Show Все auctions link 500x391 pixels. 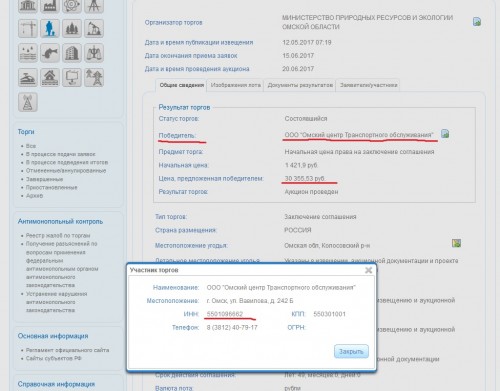point(31,146)
